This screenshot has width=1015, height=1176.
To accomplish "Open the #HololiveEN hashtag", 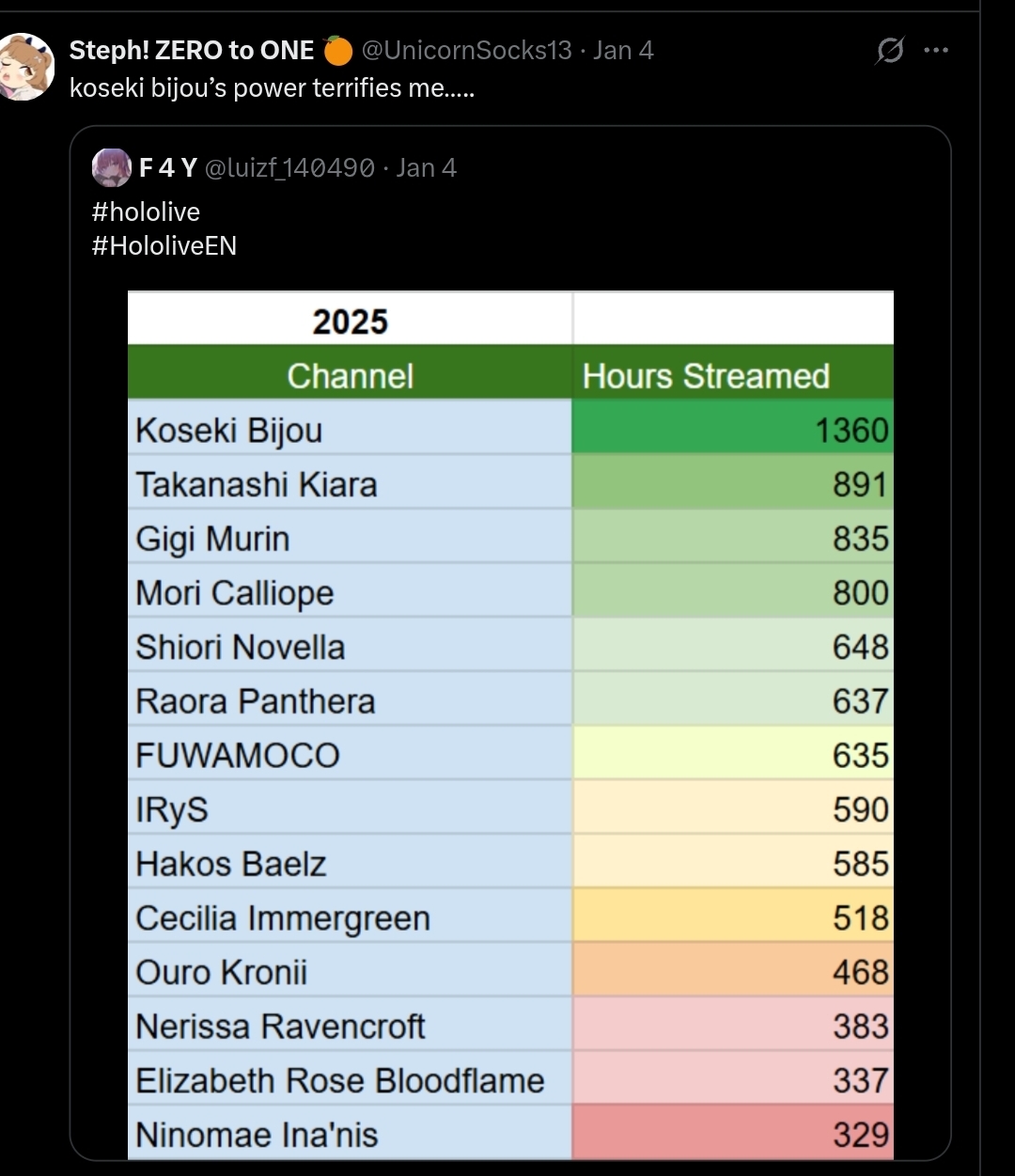I will (x=164, y=246).
